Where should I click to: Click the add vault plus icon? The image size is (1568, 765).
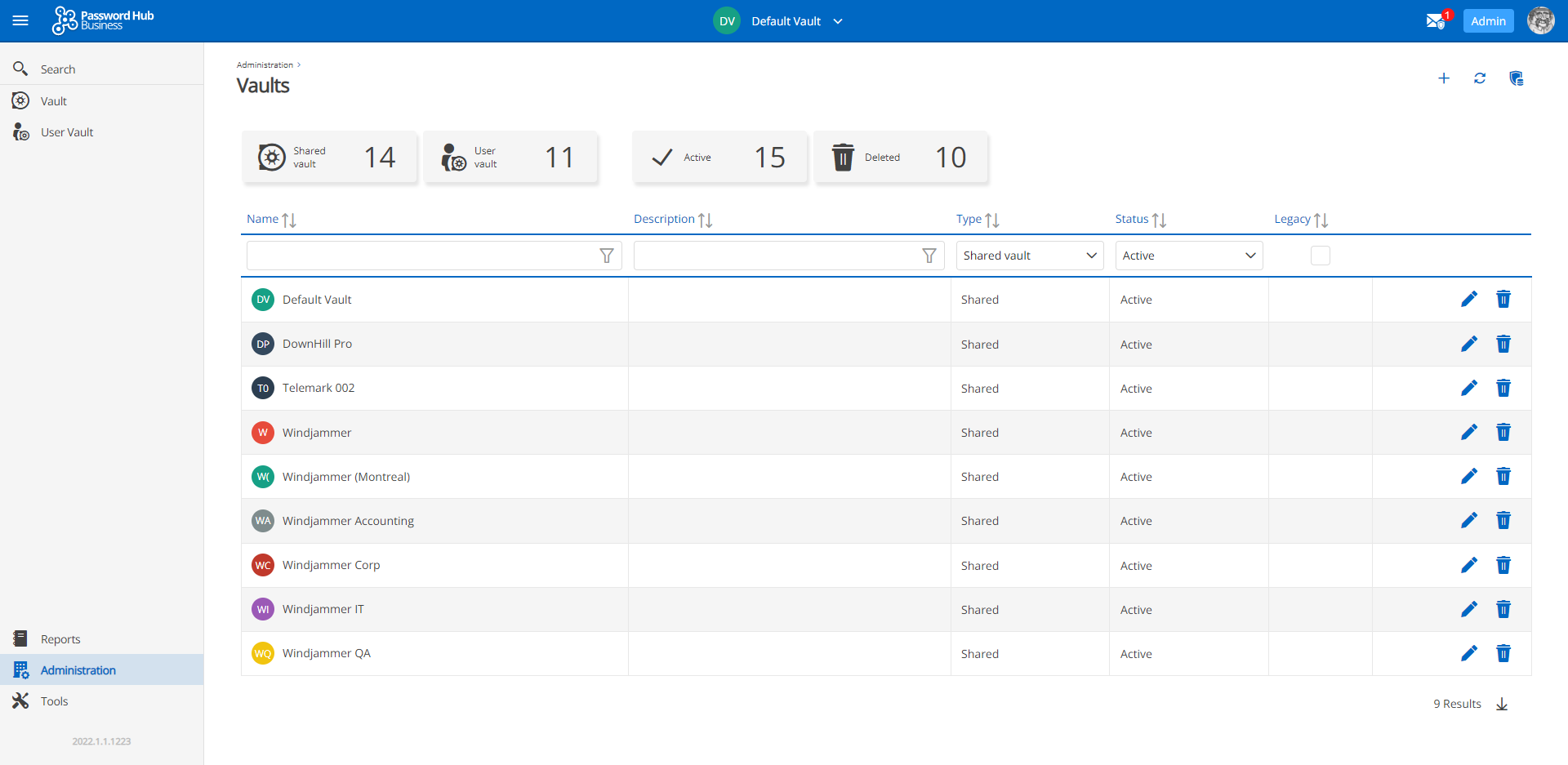point(1443,78)
